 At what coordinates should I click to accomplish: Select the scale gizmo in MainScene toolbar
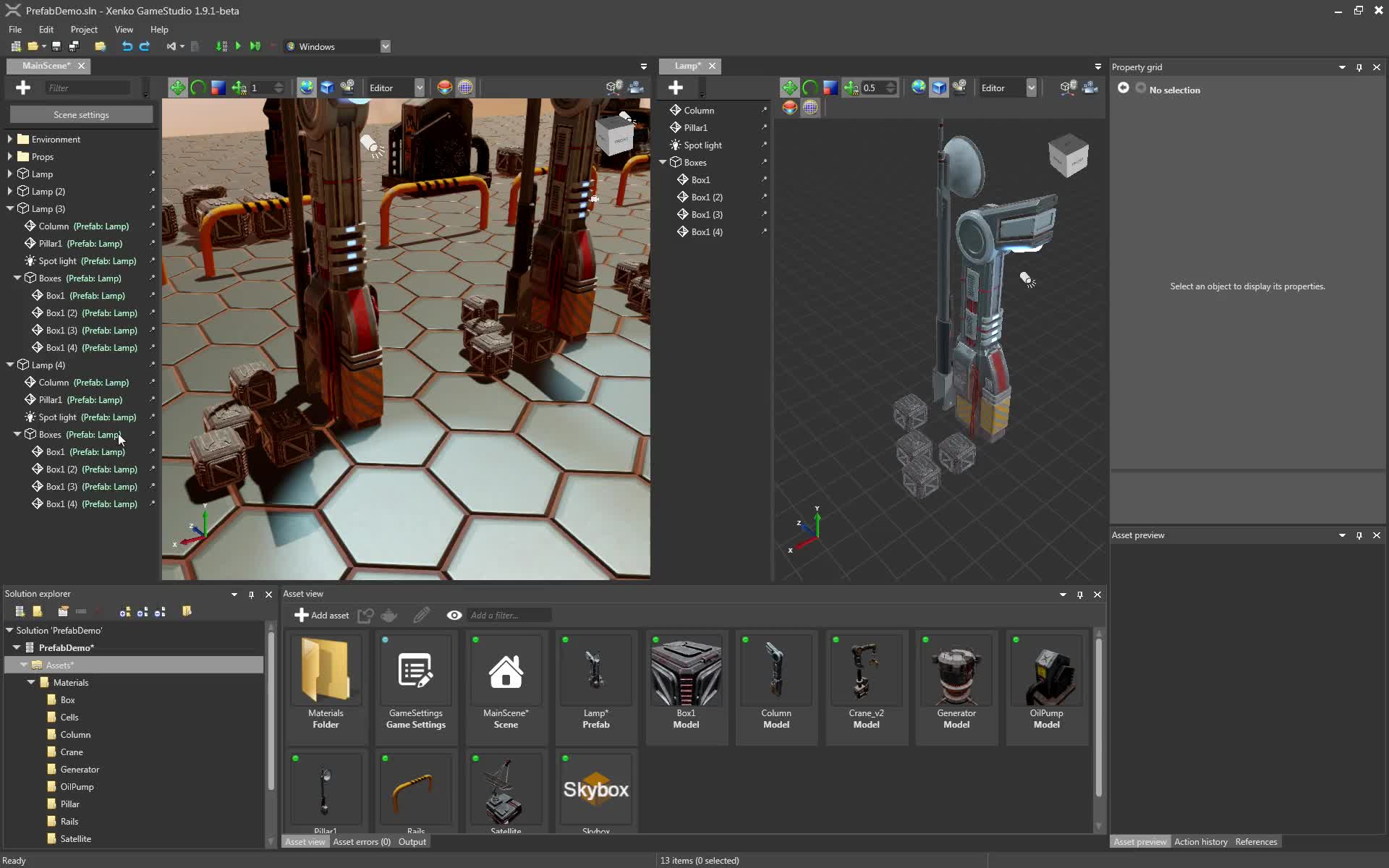click(x=218, y=88)
